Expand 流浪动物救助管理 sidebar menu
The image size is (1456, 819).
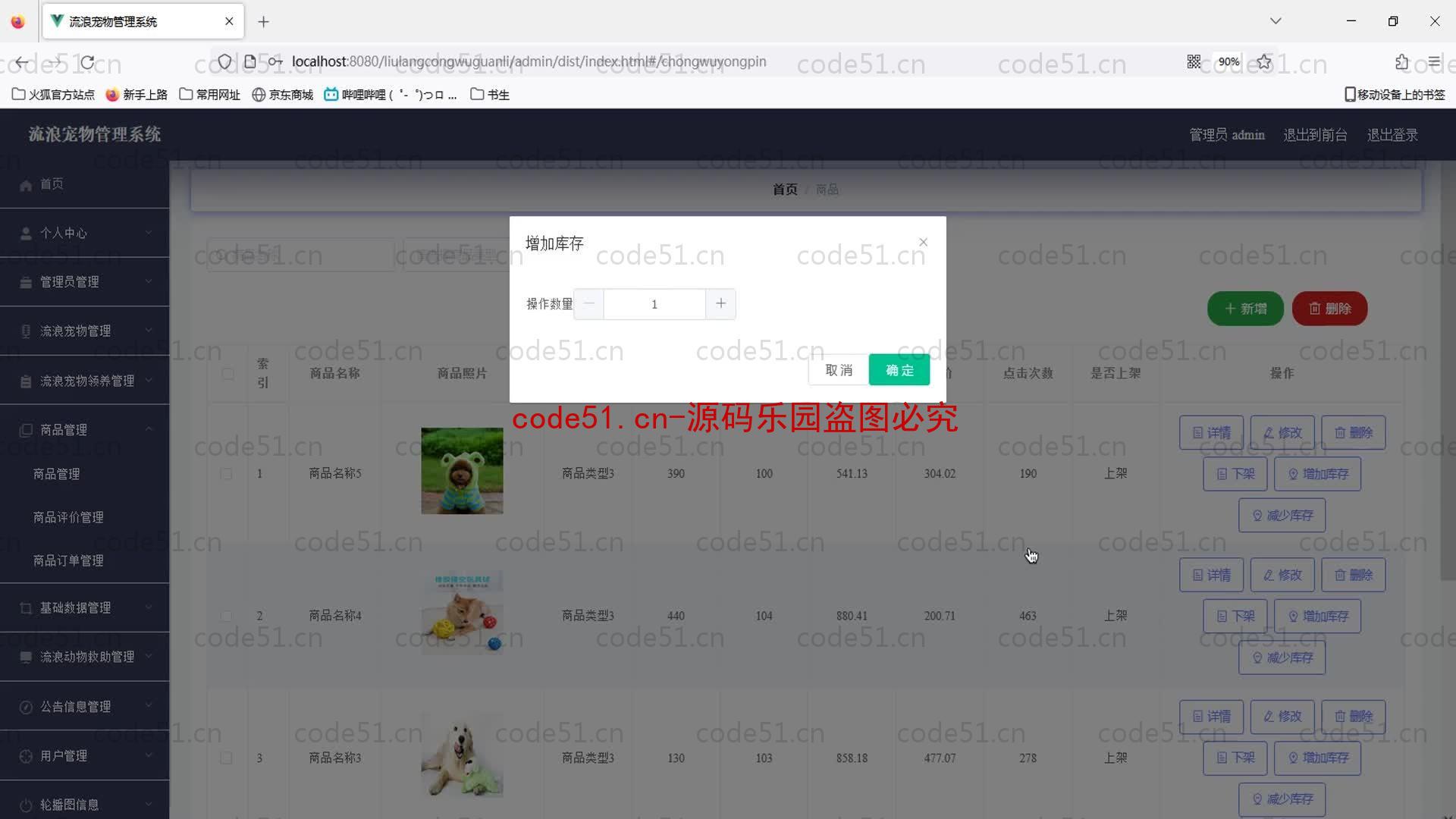84,657
